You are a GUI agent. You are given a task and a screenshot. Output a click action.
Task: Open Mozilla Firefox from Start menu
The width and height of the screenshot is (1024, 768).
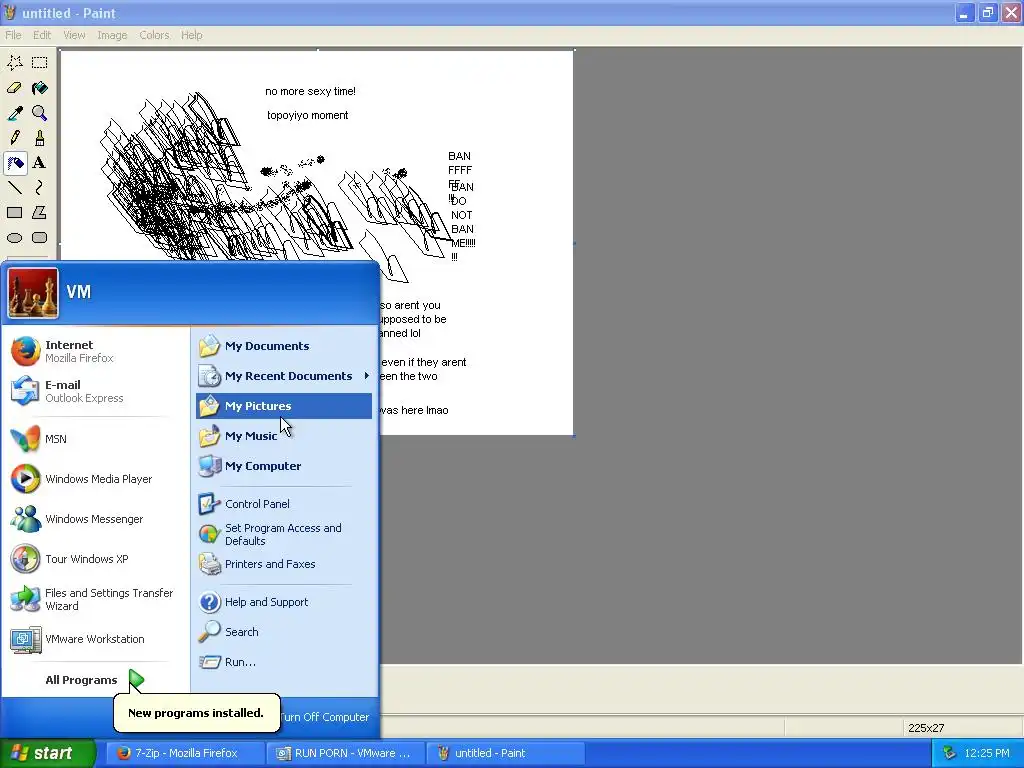[x=95, y=351]
